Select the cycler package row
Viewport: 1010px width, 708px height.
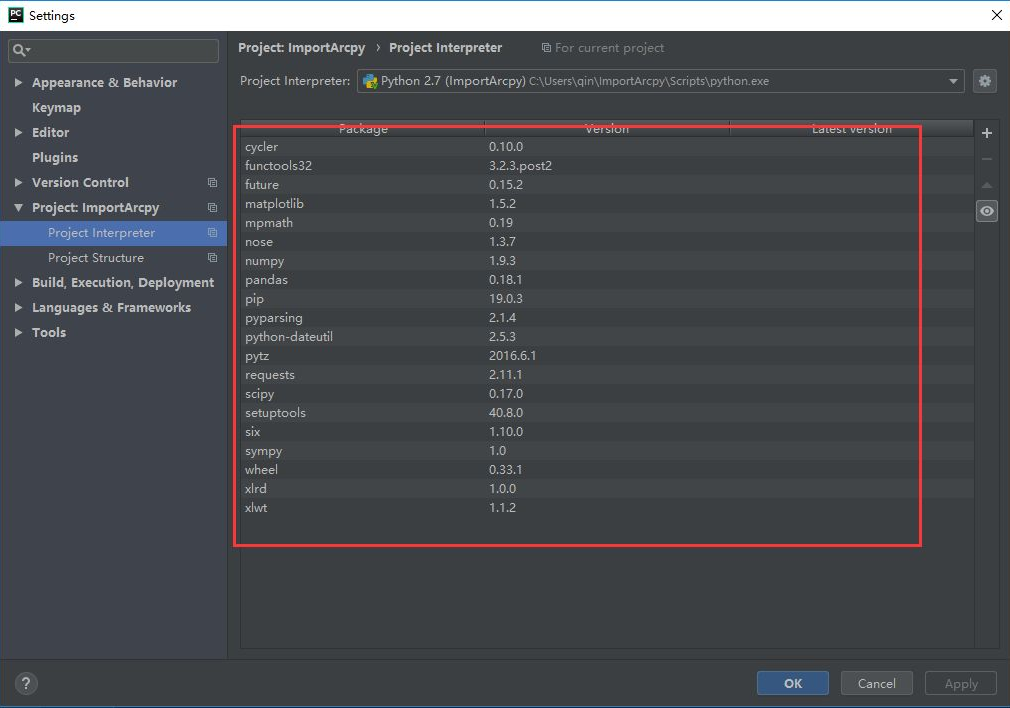pyautogui.click(x=607, y=147)
